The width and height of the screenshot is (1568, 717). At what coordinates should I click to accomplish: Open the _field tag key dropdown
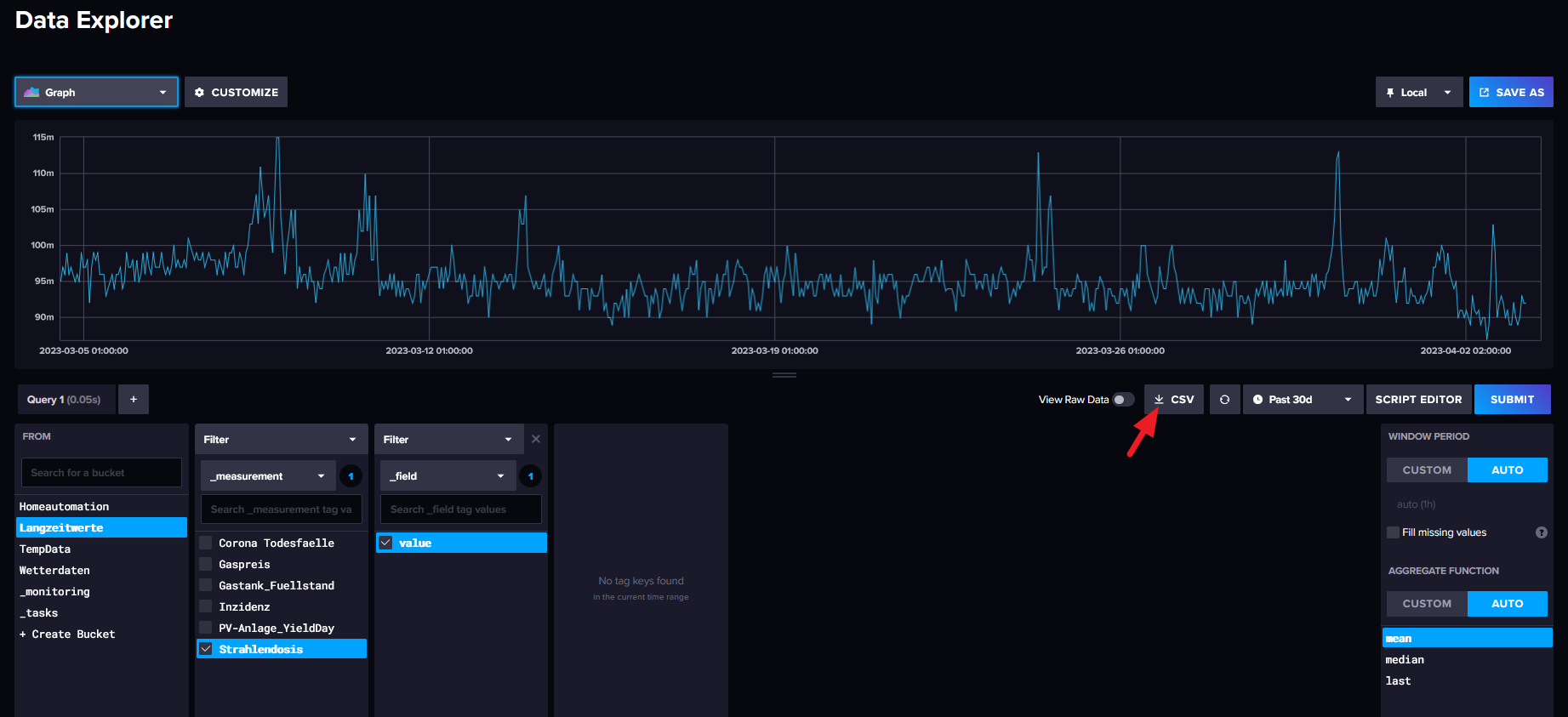click(448, 475)
